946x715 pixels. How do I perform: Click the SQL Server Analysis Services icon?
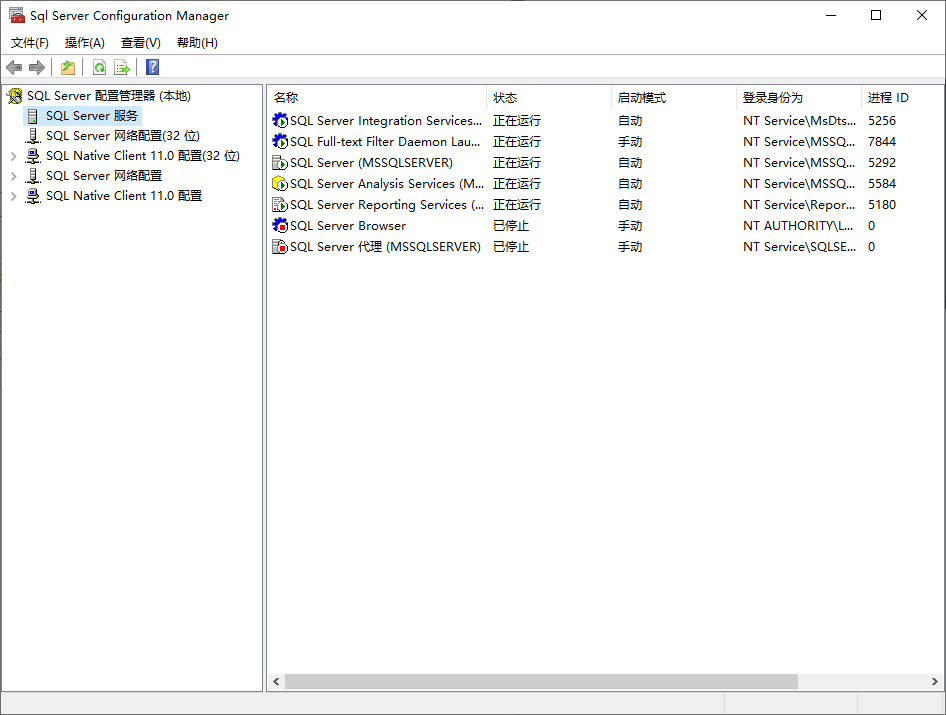tap(278, 183)
